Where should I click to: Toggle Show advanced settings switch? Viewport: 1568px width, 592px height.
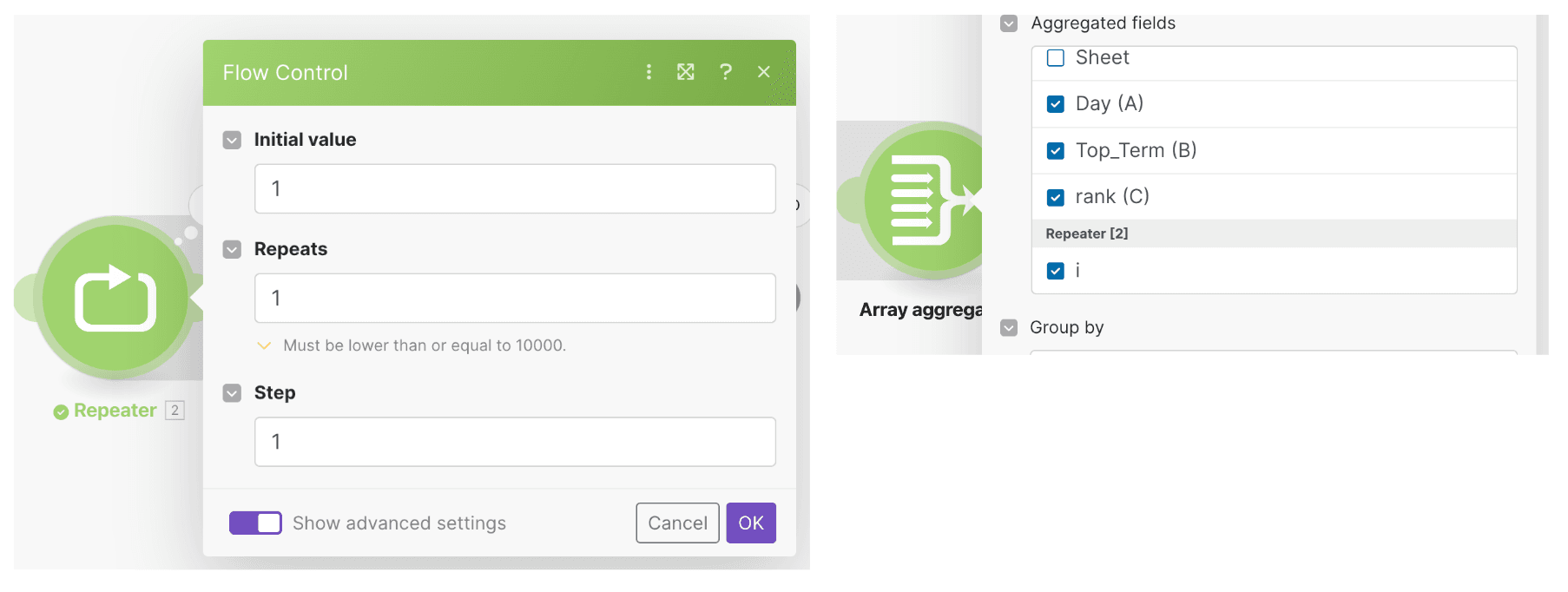[255, 523]
